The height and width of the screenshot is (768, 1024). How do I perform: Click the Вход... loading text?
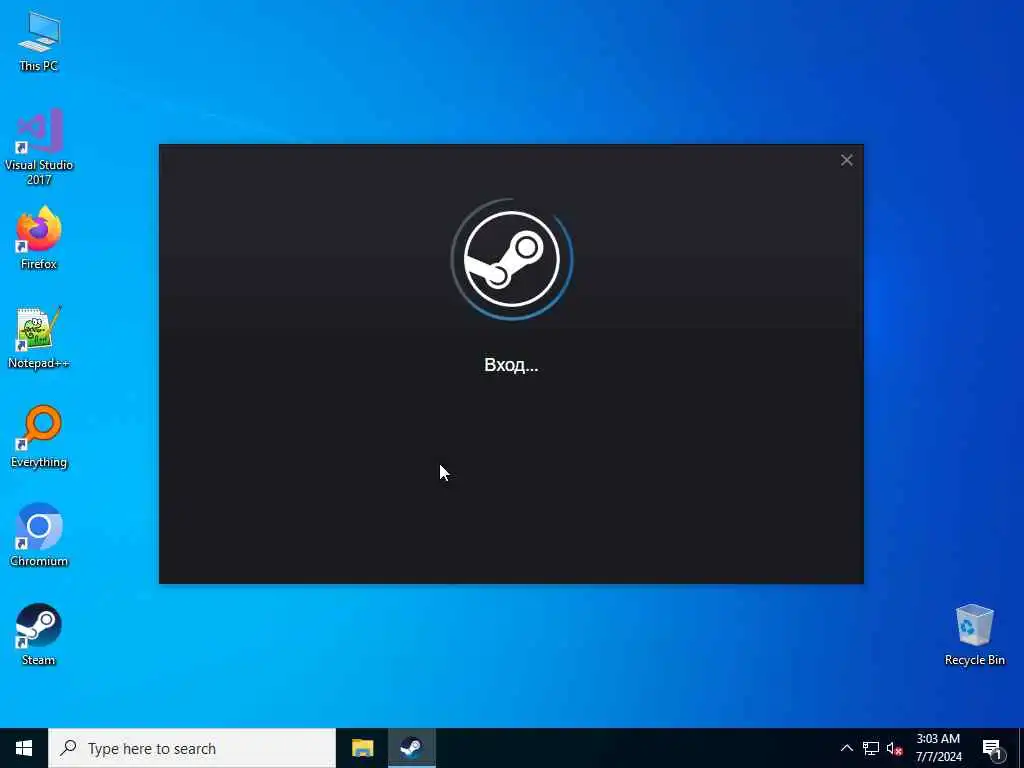(511, 364)
